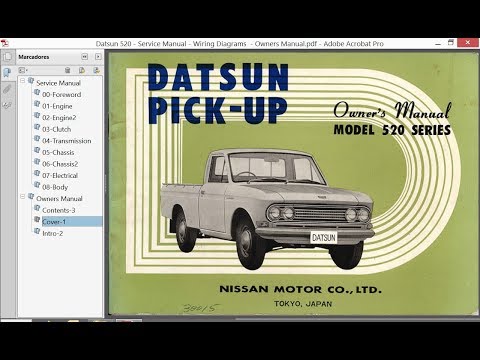480x360 pixels.
Task: Delete selected bookmark with trash icon
Action: pos(68,70)
